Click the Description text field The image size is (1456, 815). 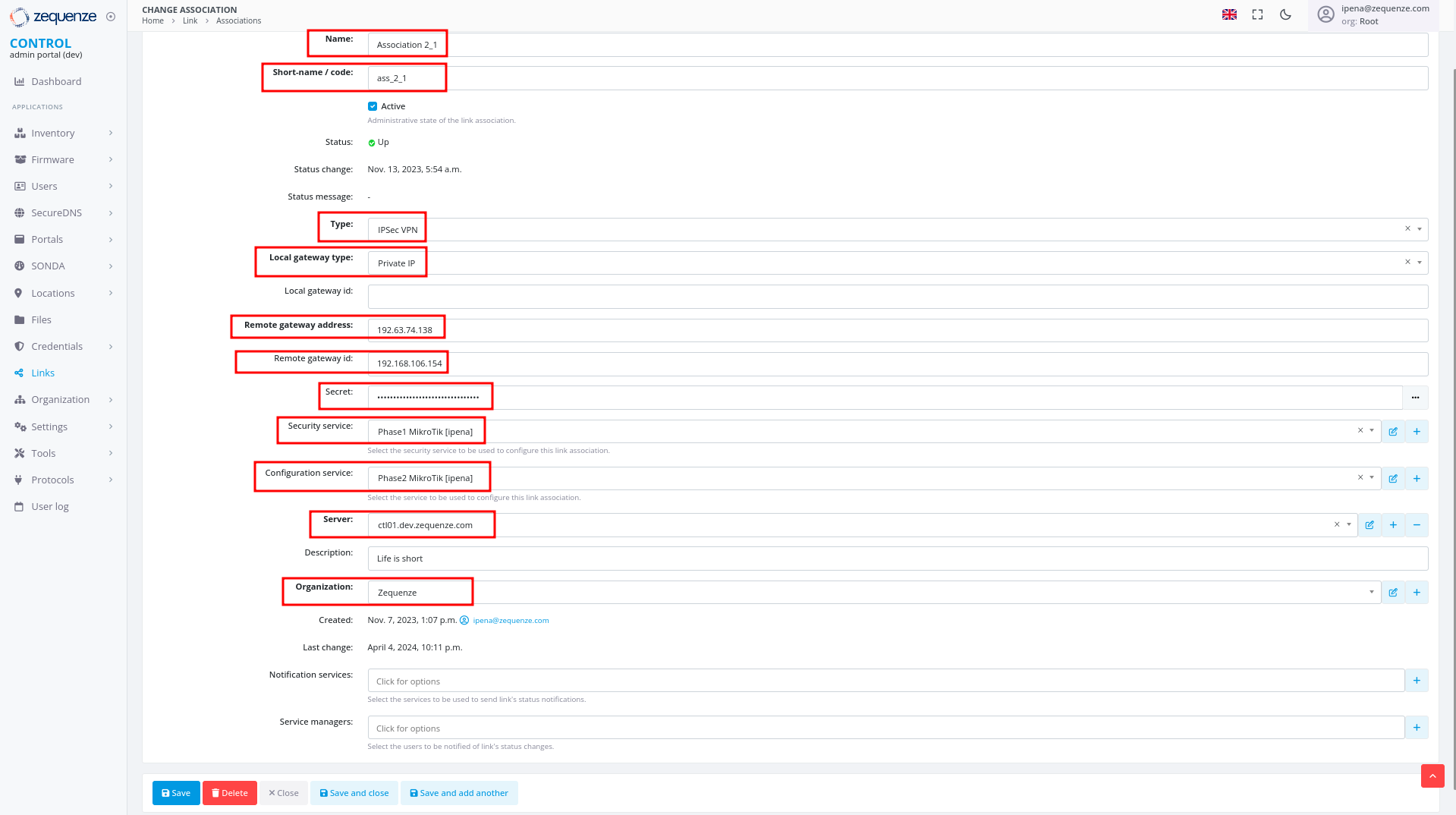(897, 559)
